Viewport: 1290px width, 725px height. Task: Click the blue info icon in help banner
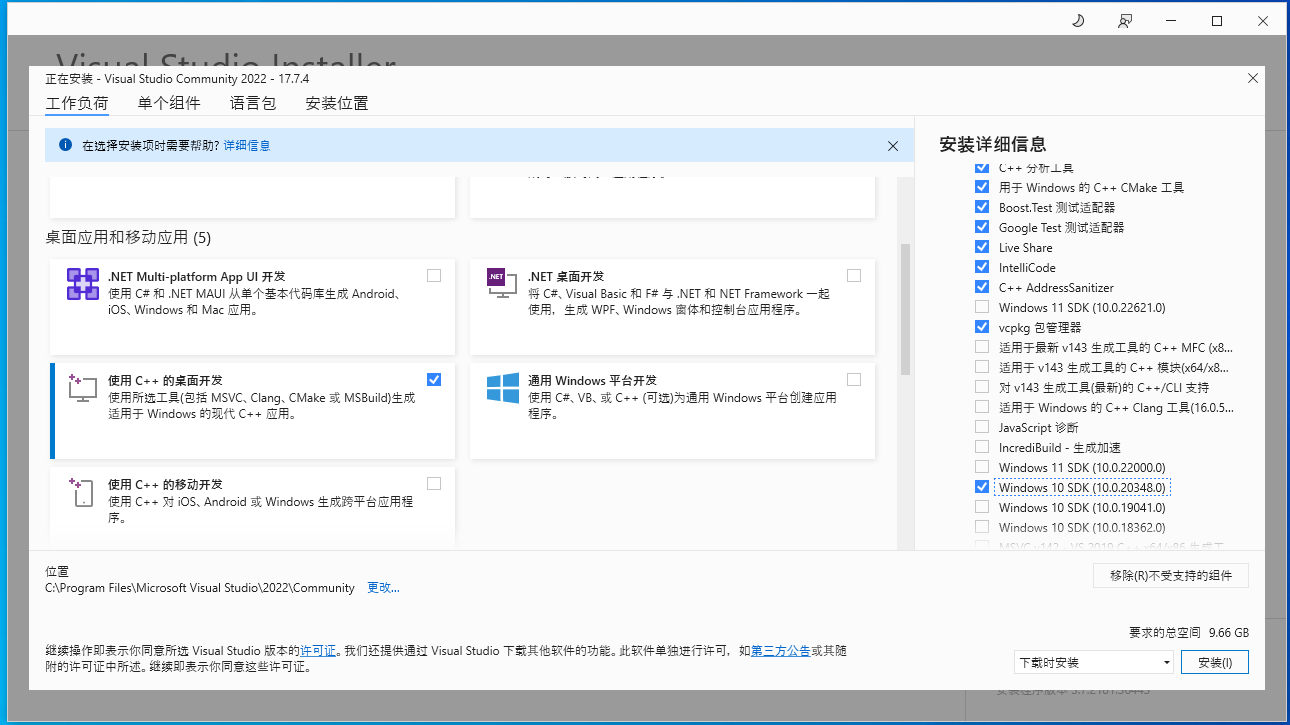66,145
